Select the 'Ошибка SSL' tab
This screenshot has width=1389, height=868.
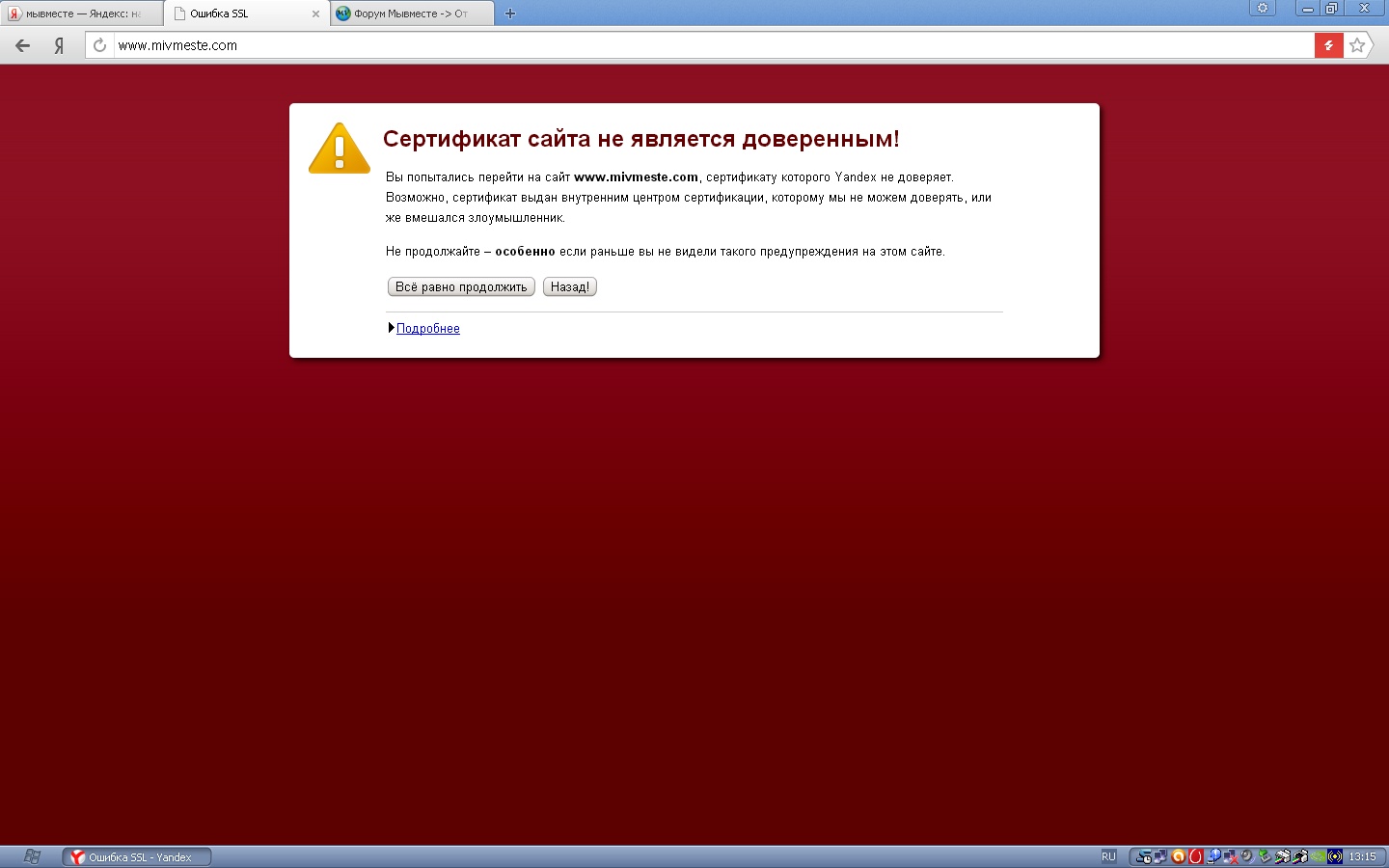pyautogui.click(x=246, y=14)
